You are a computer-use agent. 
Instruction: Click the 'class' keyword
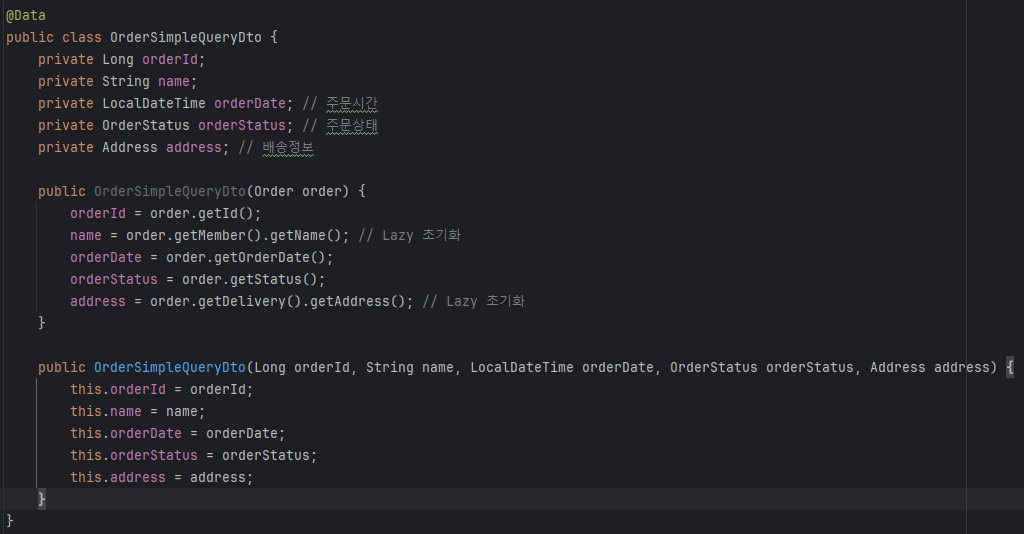pos(82,37)
